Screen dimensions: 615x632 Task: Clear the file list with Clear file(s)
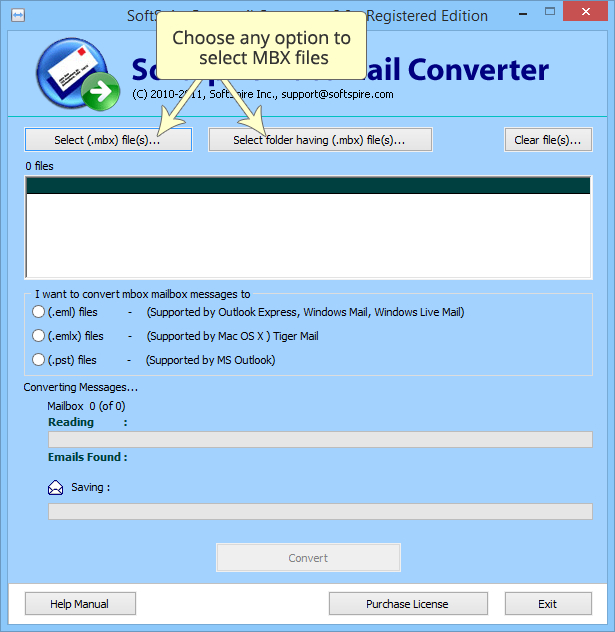coord(547,140)
